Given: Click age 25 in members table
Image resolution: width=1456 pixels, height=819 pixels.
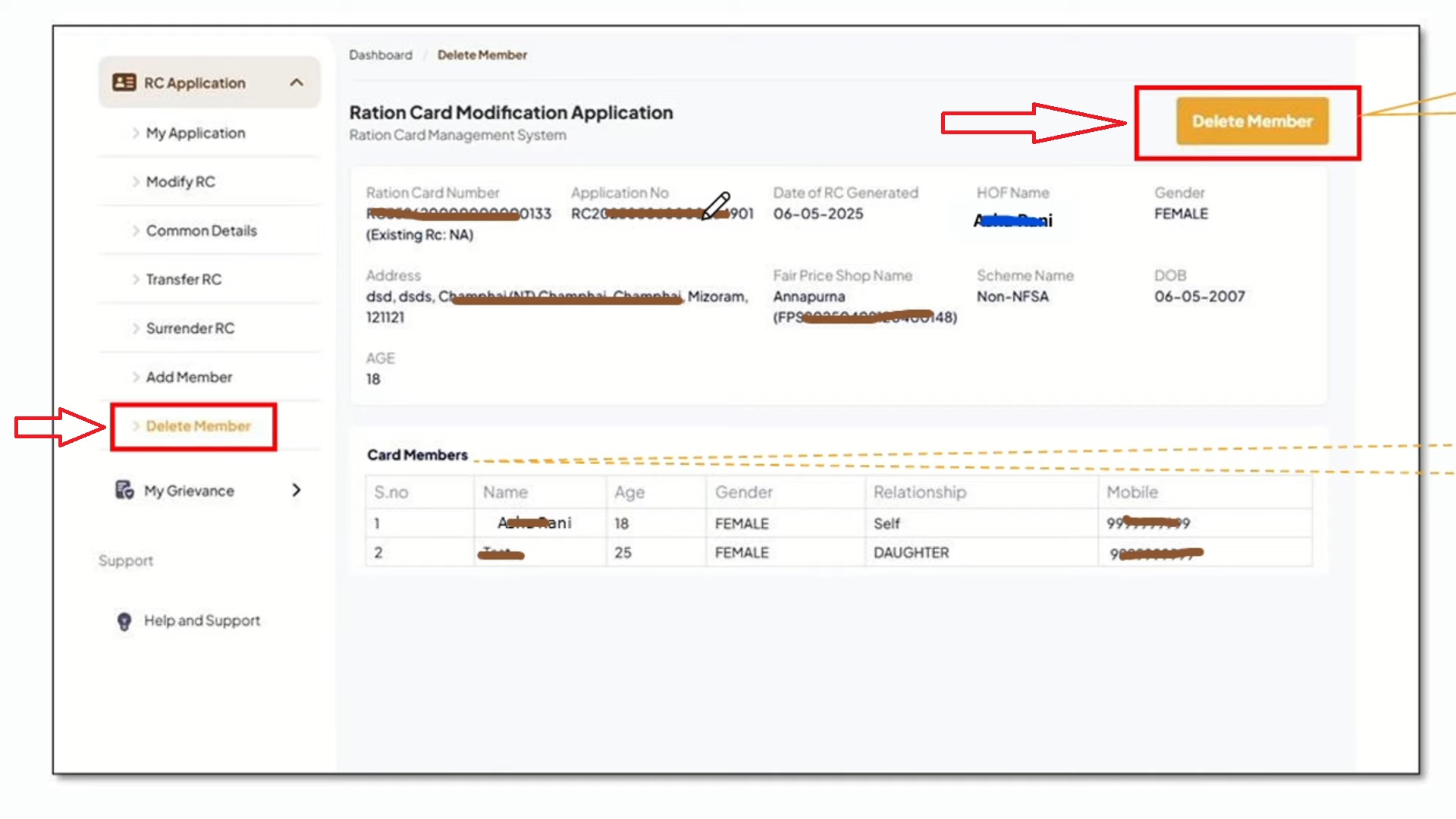Looking at the screenshot, I should (x=623, y=553).
